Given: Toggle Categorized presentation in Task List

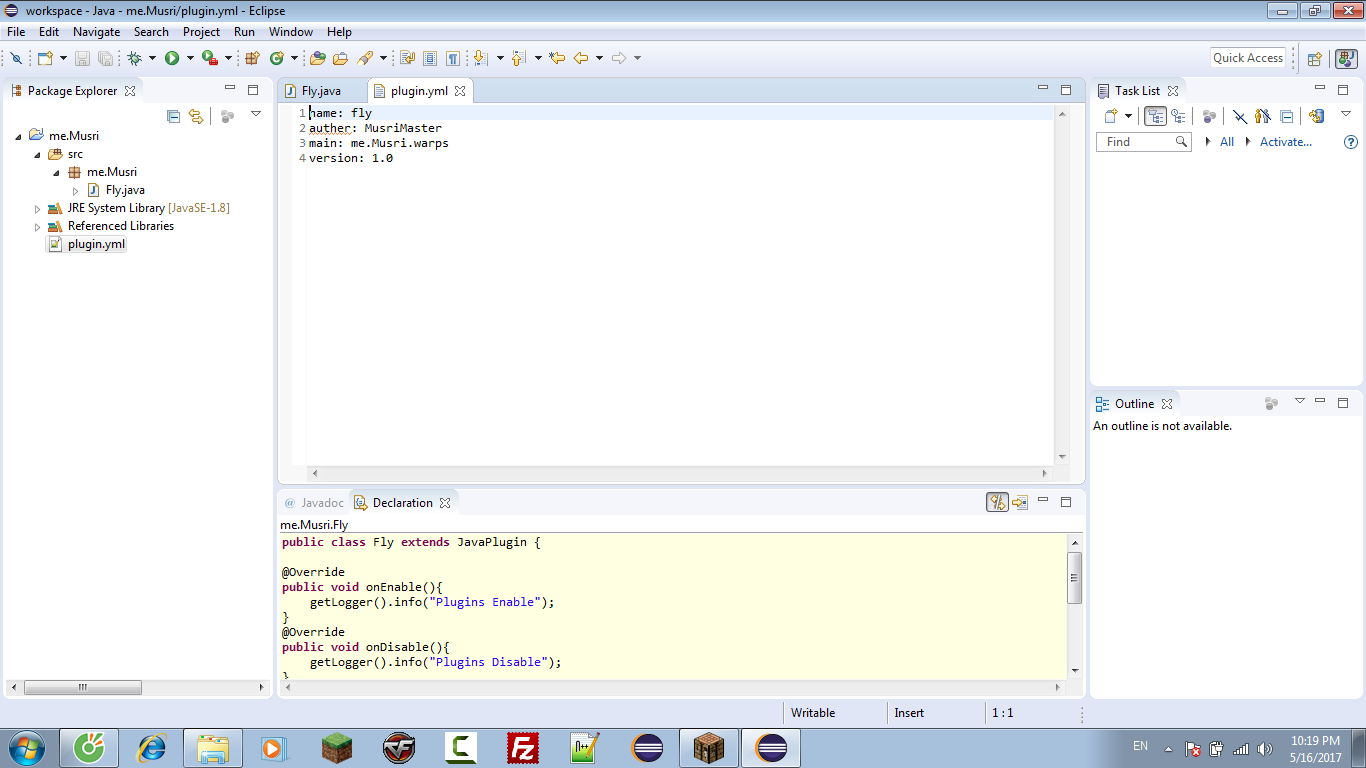Looking at the screenshot, I should (1155, 116).
